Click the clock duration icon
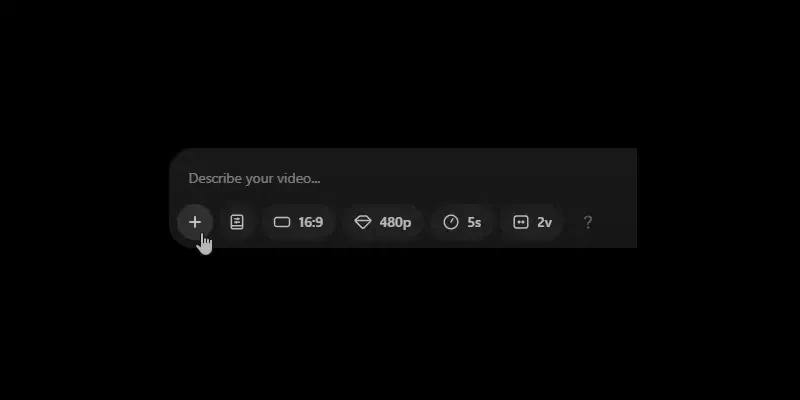Viewport: 800px width, 400px height. [x=451, y=222]
